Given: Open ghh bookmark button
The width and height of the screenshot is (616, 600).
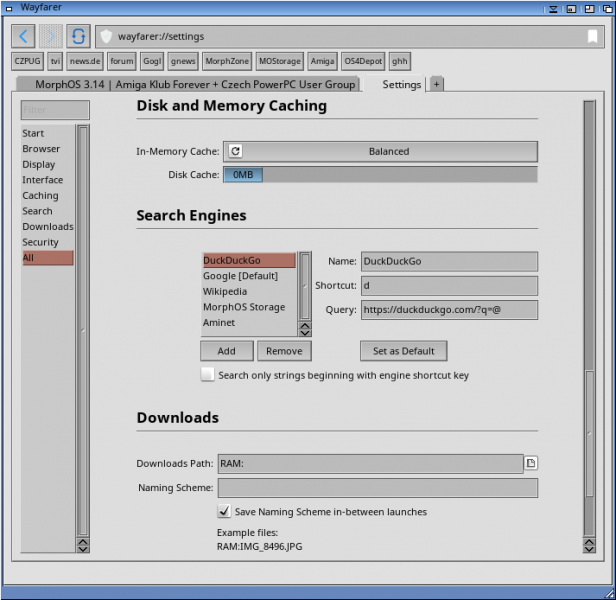Looking at the screenshot, I should point(400,61).
